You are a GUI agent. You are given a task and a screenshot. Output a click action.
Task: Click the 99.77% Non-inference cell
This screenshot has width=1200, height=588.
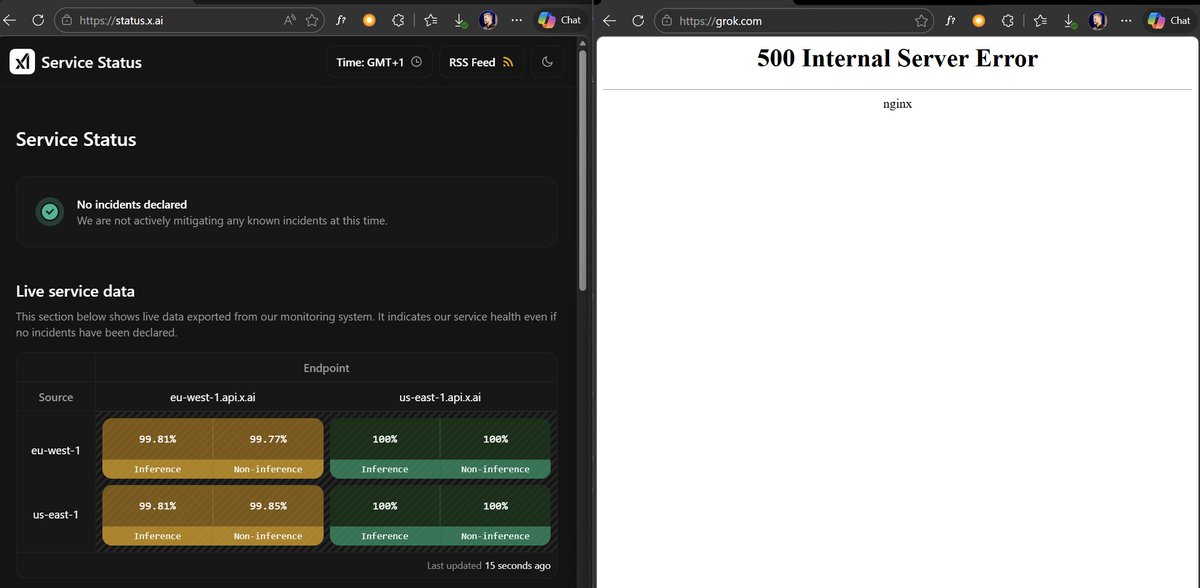[268, 448]
